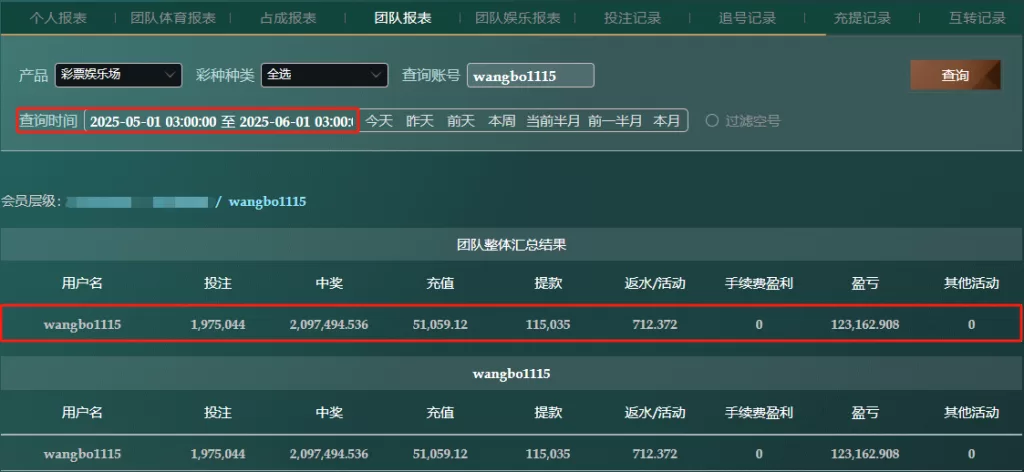
Task: Select the 前一半月 quick date option
Action: [615, 121]
